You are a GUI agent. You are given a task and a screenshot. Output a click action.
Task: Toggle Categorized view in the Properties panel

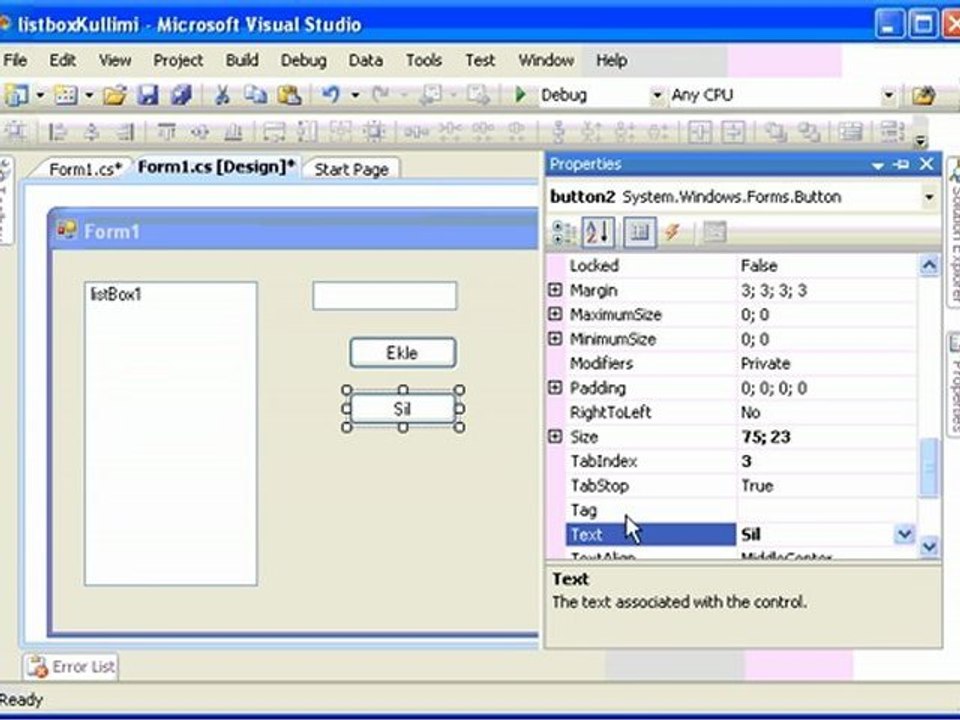point(564,232)
